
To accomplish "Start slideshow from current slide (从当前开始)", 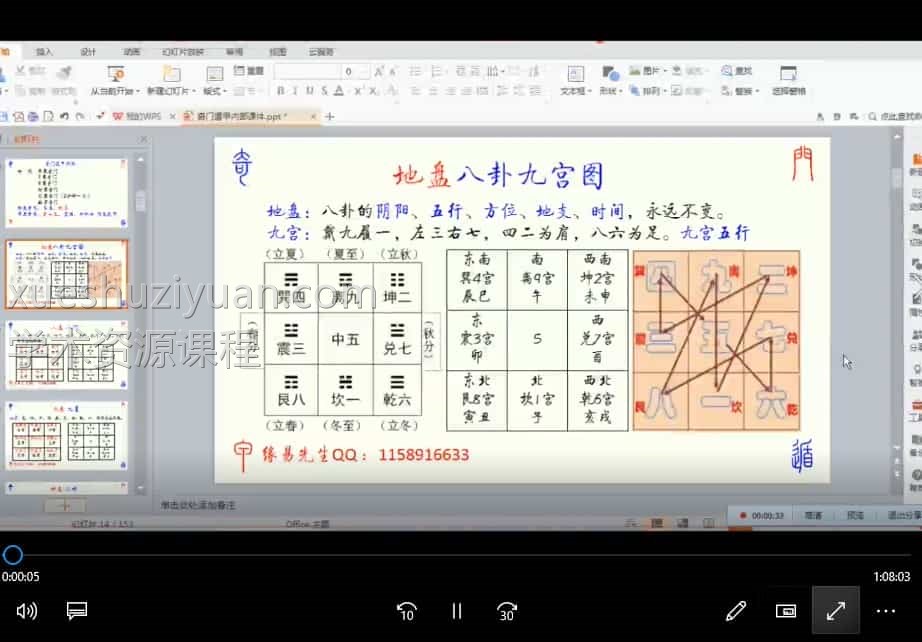I will point(116,87).
